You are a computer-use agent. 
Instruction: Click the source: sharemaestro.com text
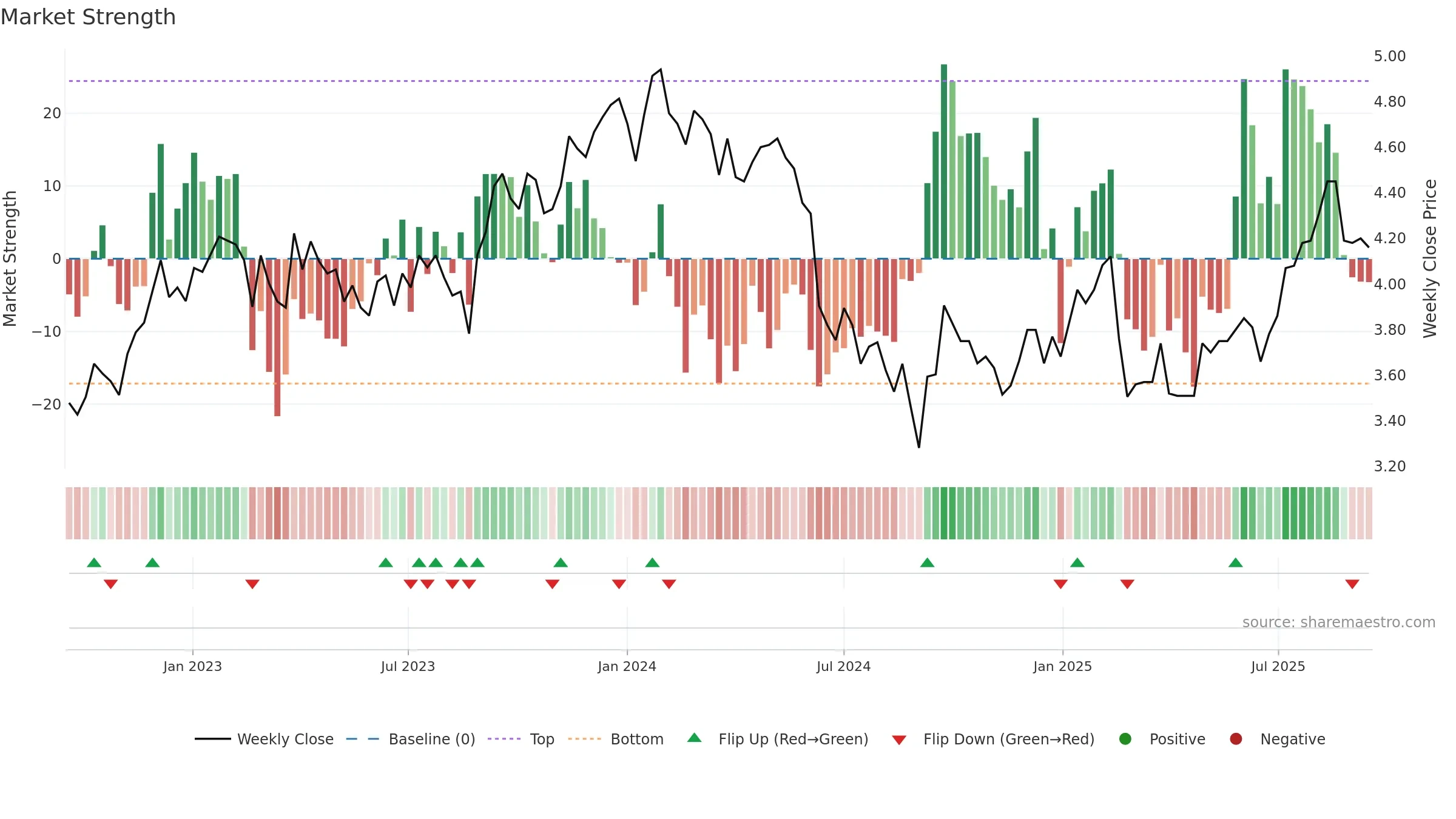[1339, 622]
